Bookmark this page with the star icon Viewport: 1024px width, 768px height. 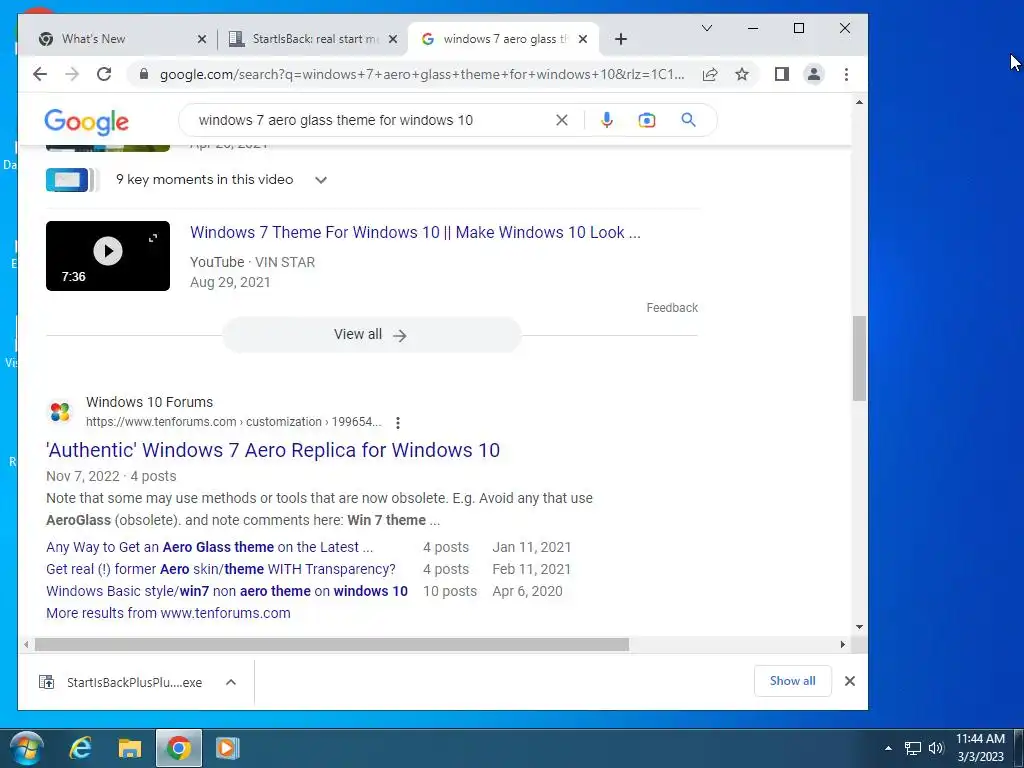742,74
